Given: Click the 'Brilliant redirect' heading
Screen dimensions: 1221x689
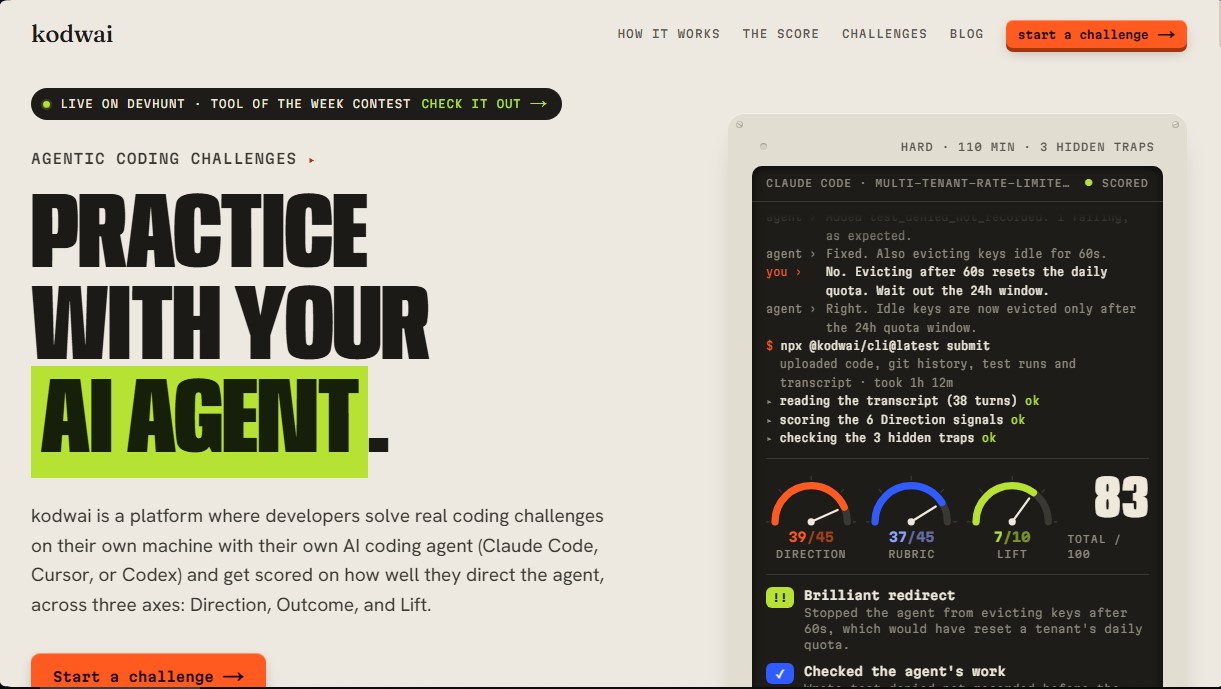Looking at the screenshot, I should 879,596.
